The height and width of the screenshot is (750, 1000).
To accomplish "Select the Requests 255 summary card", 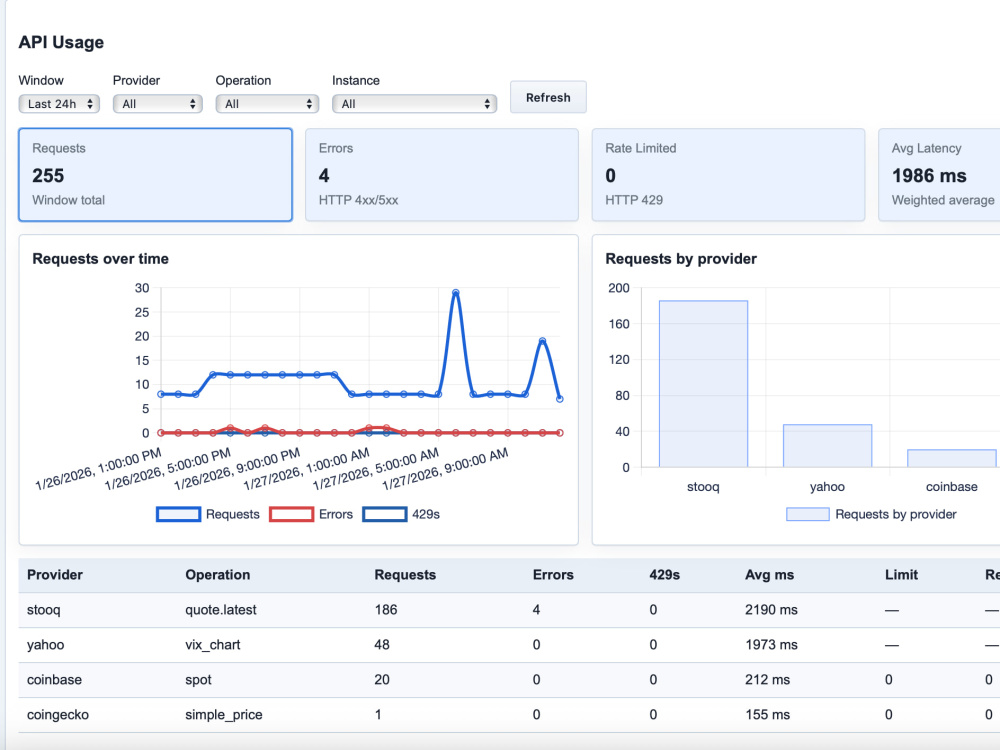I will tap(156, 175).
